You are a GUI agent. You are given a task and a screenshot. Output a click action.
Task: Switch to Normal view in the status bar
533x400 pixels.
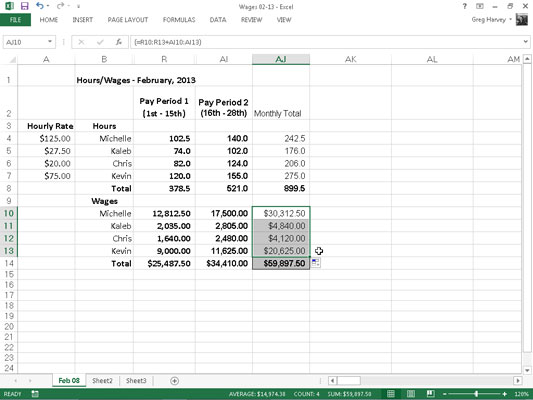pos(391,394)
